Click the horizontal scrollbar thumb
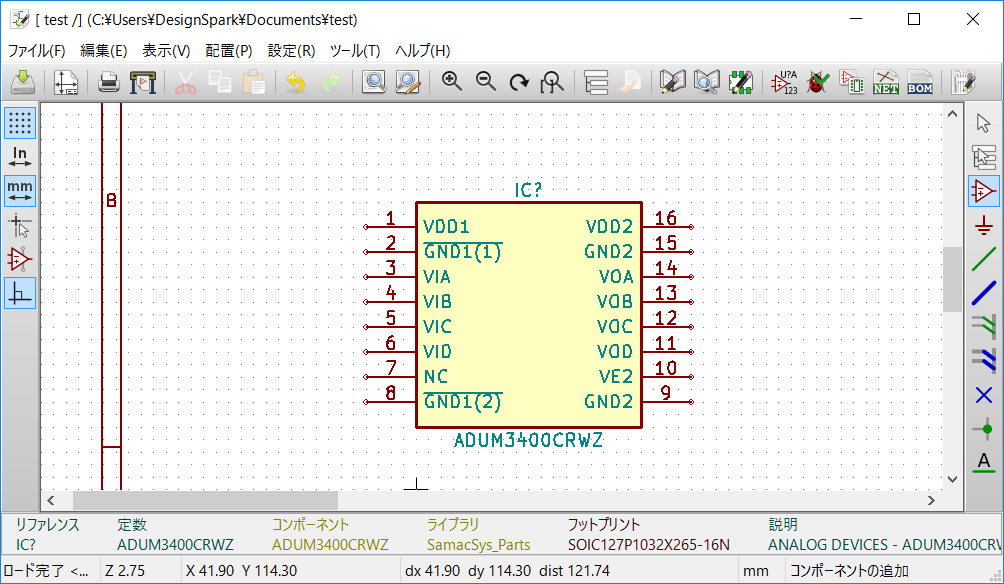Screen dimensions: 1004x584 click(x=205, y=501)
